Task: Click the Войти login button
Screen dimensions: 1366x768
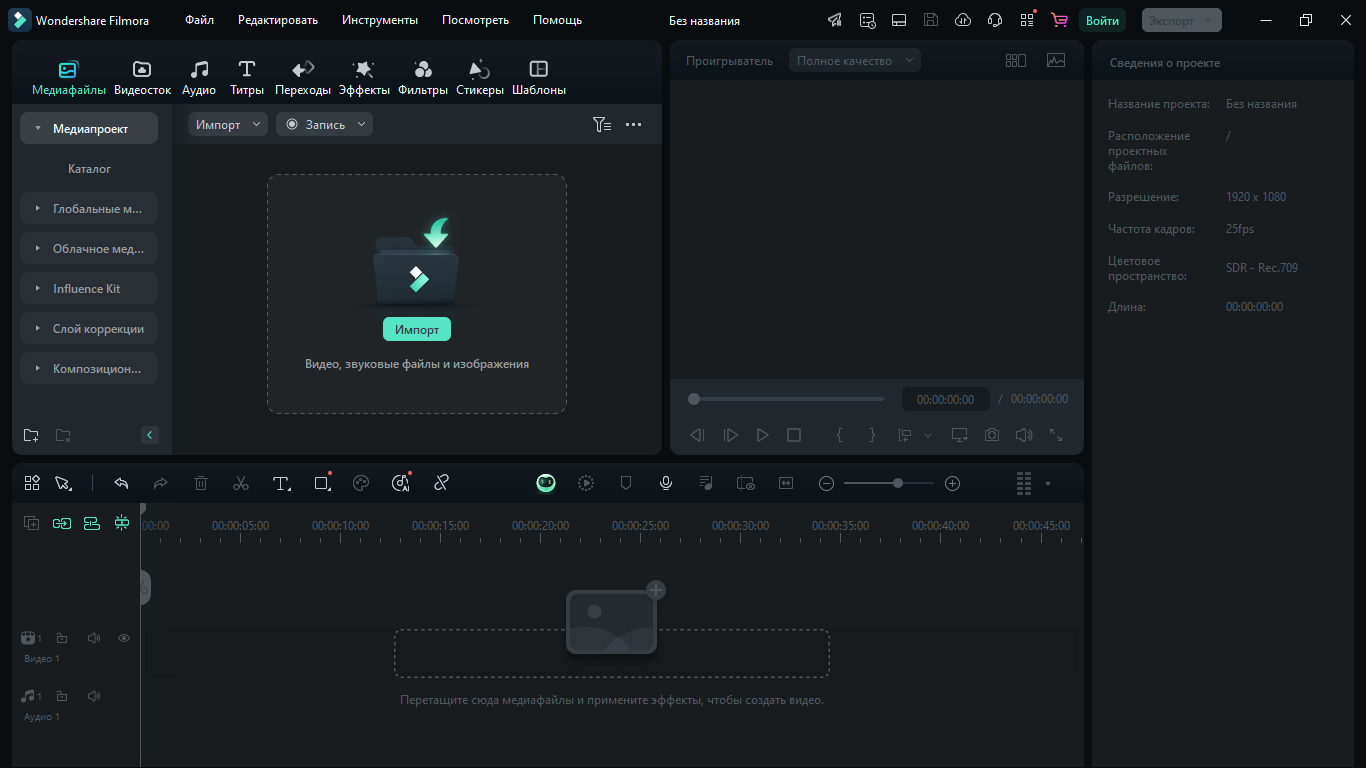Action: click(1102, 20)
